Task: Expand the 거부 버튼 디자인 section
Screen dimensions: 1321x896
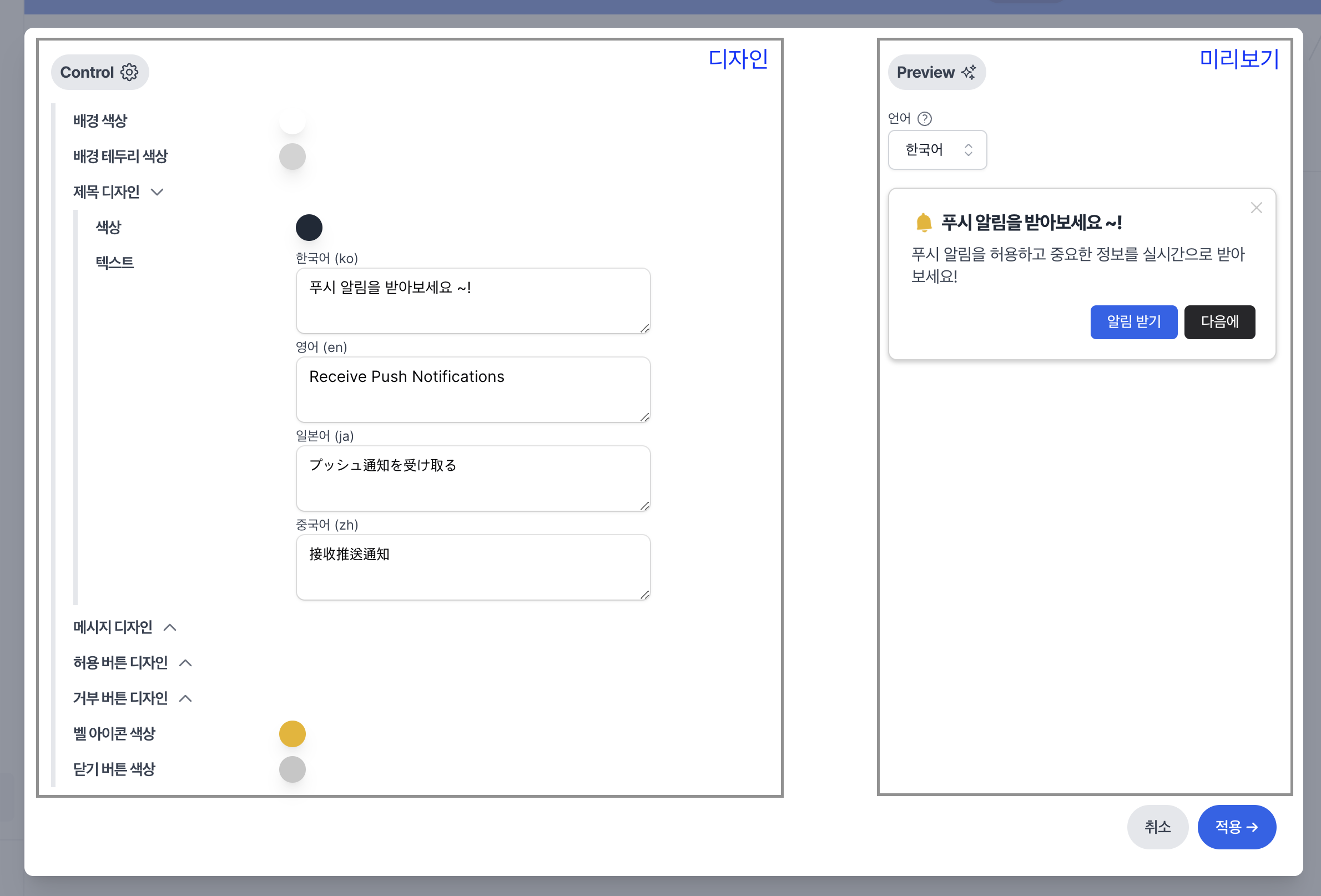Action: [x=185, y=698]
